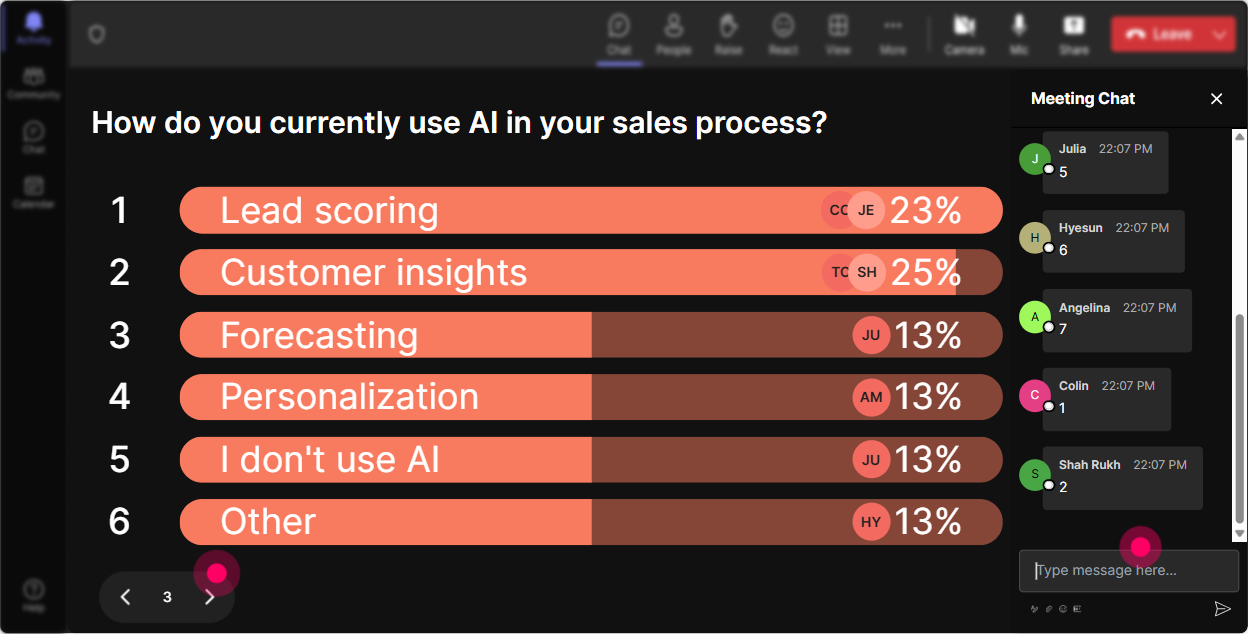
Task: Open the More options menu
Action: [x=893, y=34]
